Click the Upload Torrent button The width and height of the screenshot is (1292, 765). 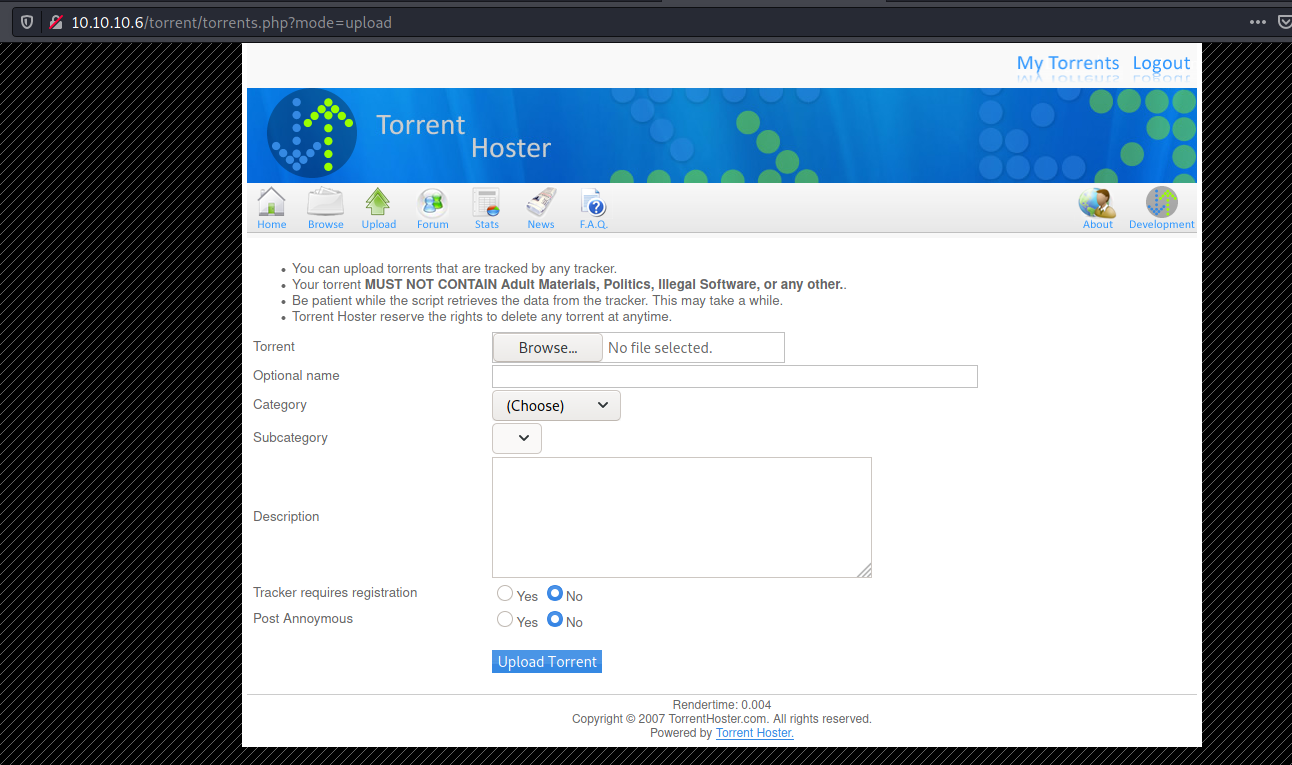click(x=547, y=662)
